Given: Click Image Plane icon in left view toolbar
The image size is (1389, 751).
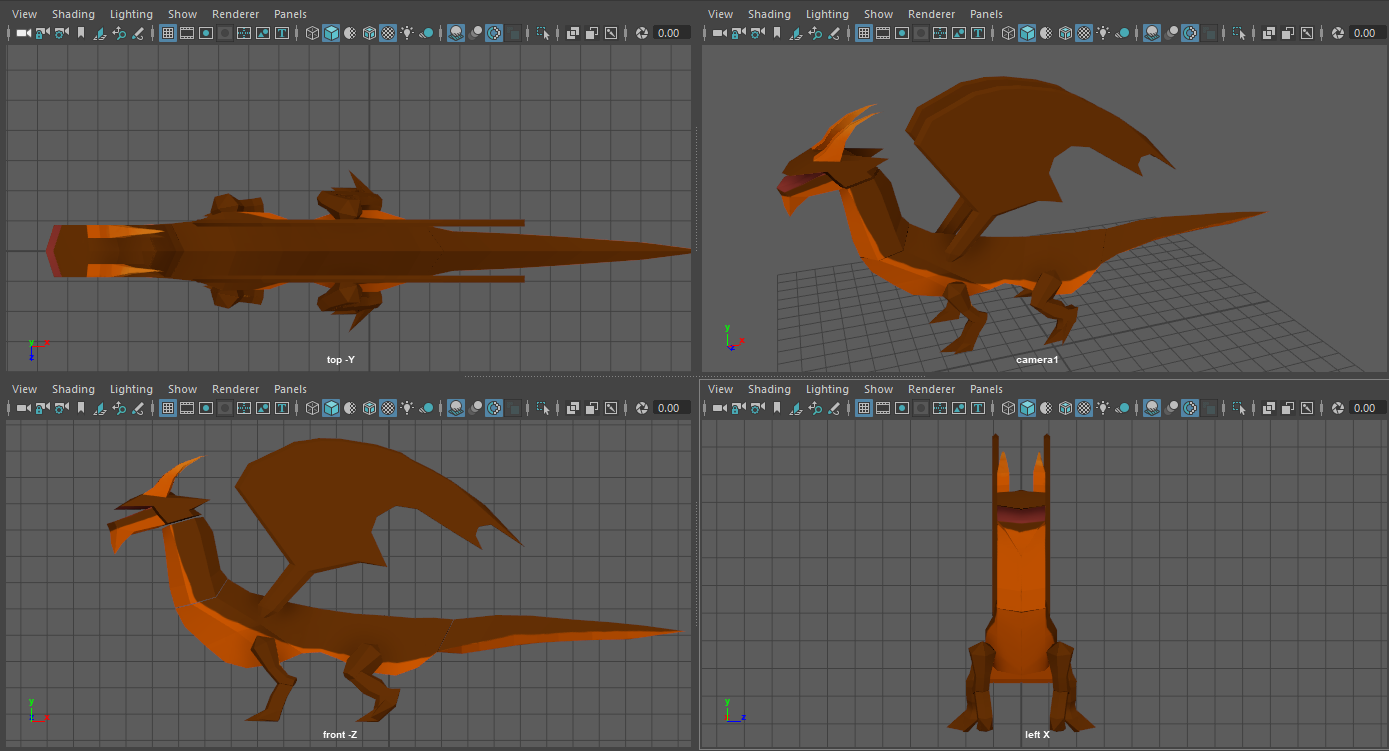Looking at the screenshot, I should pyautogui.click(x=796, y=408).
